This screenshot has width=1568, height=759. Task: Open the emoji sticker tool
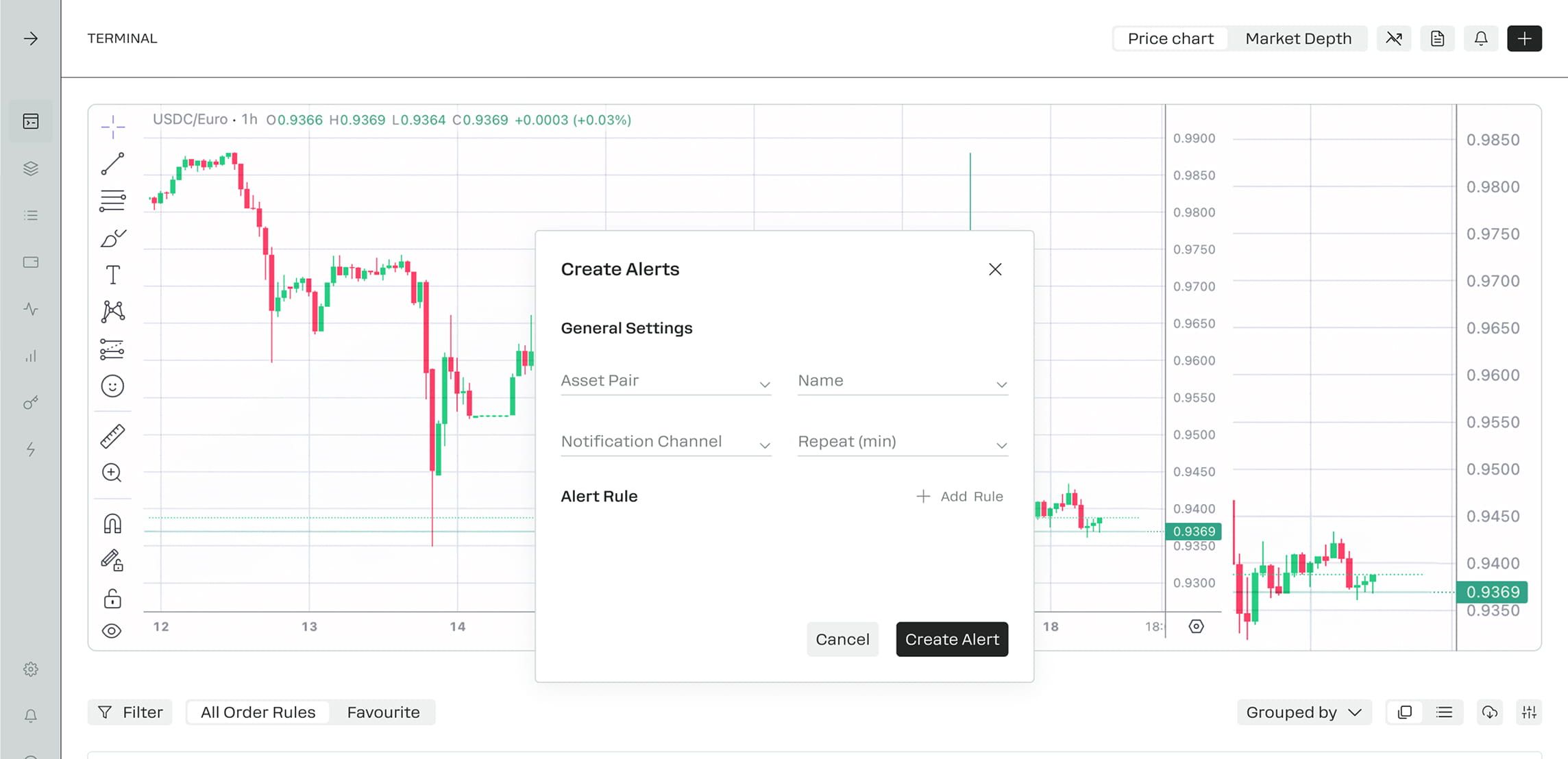pos(112,386)
